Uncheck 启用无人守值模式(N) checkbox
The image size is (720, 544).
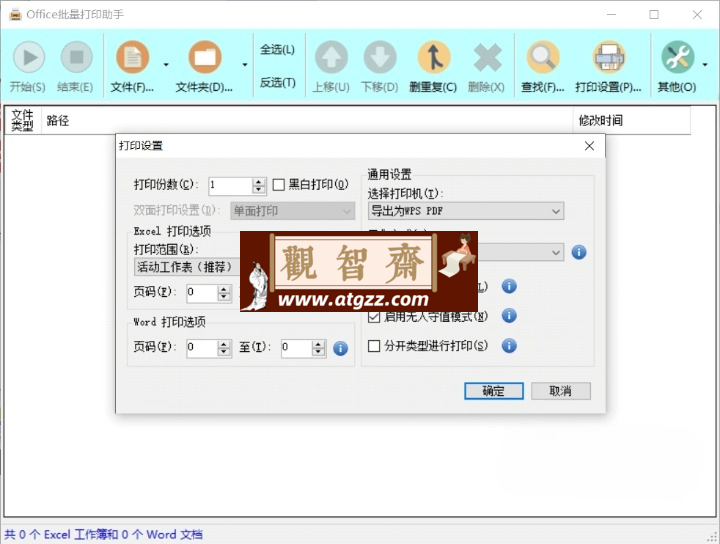click(374, 317)
